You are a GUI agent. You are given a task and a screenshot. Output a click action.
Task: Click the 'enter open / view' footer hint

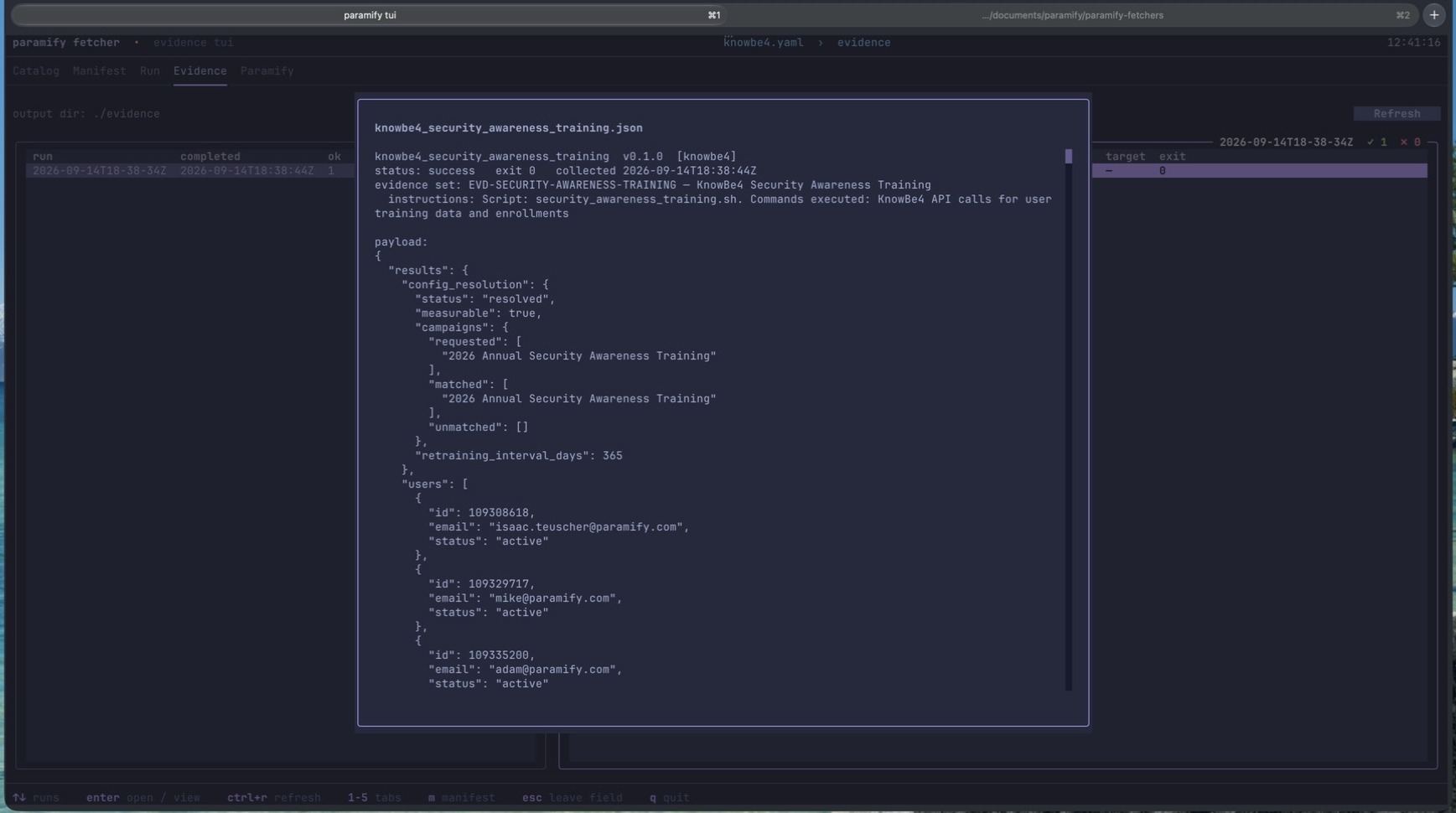143,798
